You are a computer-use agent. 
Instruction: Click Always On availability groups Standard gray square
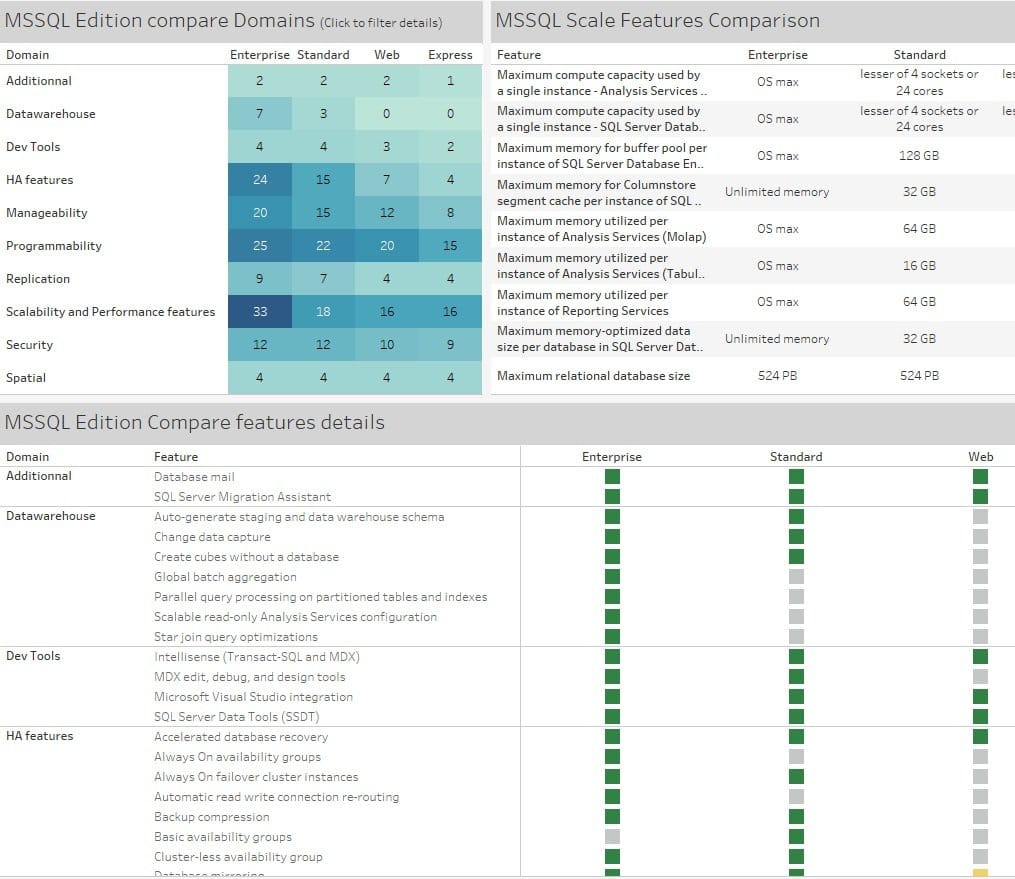[x=796, y=757]
